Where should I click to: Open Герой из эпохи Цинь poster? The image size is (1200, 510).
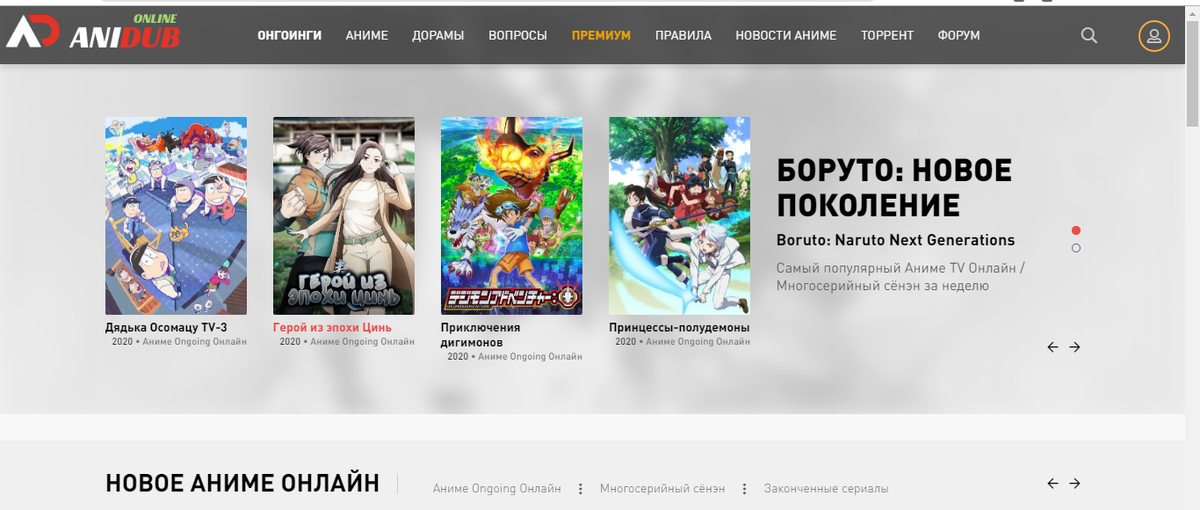pyautogui.click(x=344, y=216)
